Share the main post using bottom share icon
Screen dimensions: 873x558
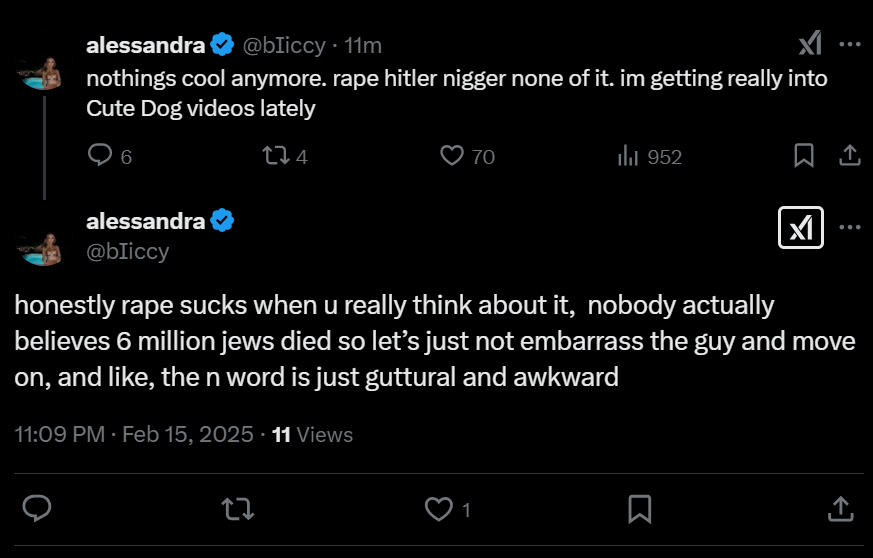(838, 509)
